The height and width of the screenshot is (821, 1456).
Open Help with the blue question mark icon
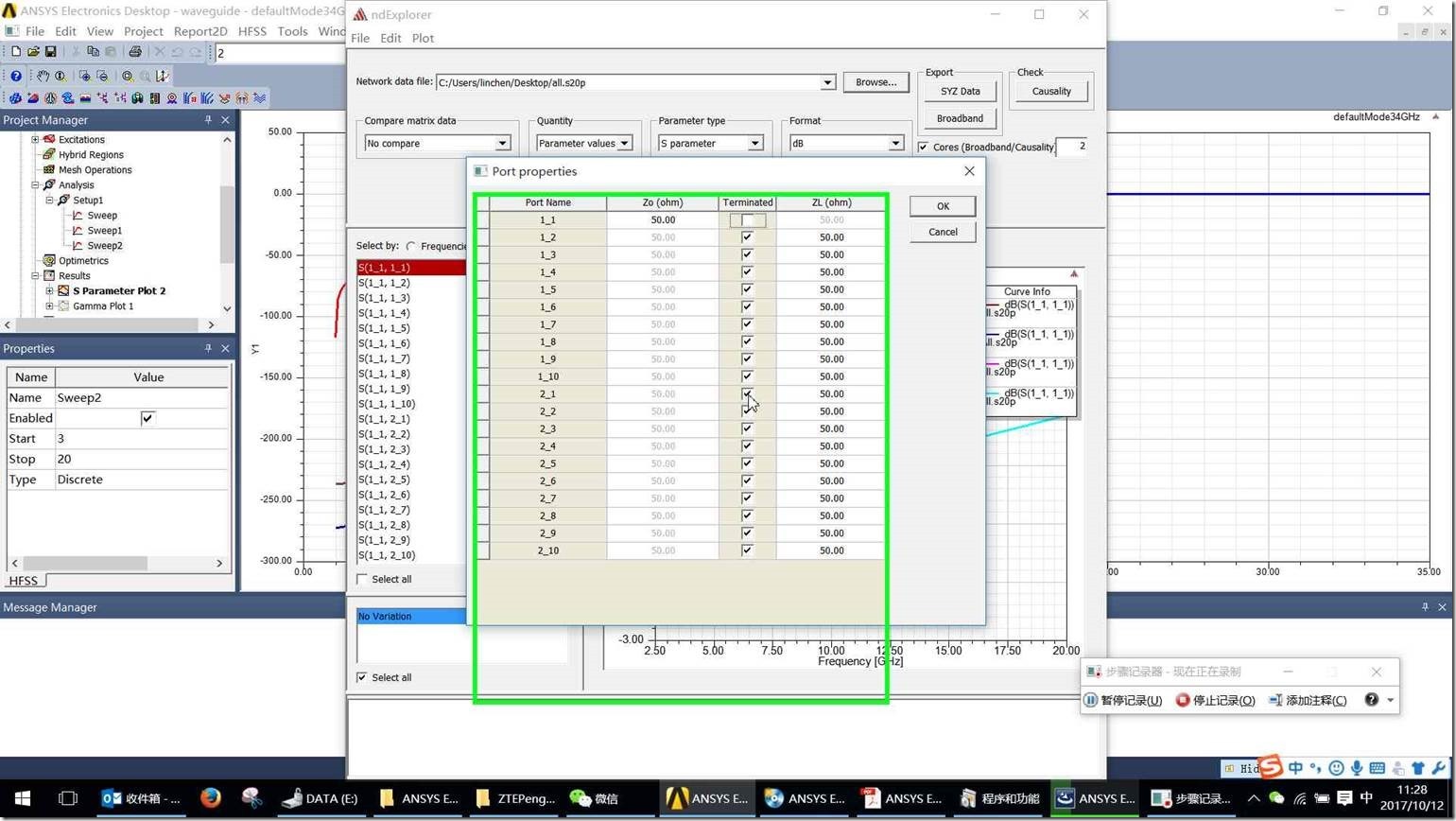coord(16,76)
